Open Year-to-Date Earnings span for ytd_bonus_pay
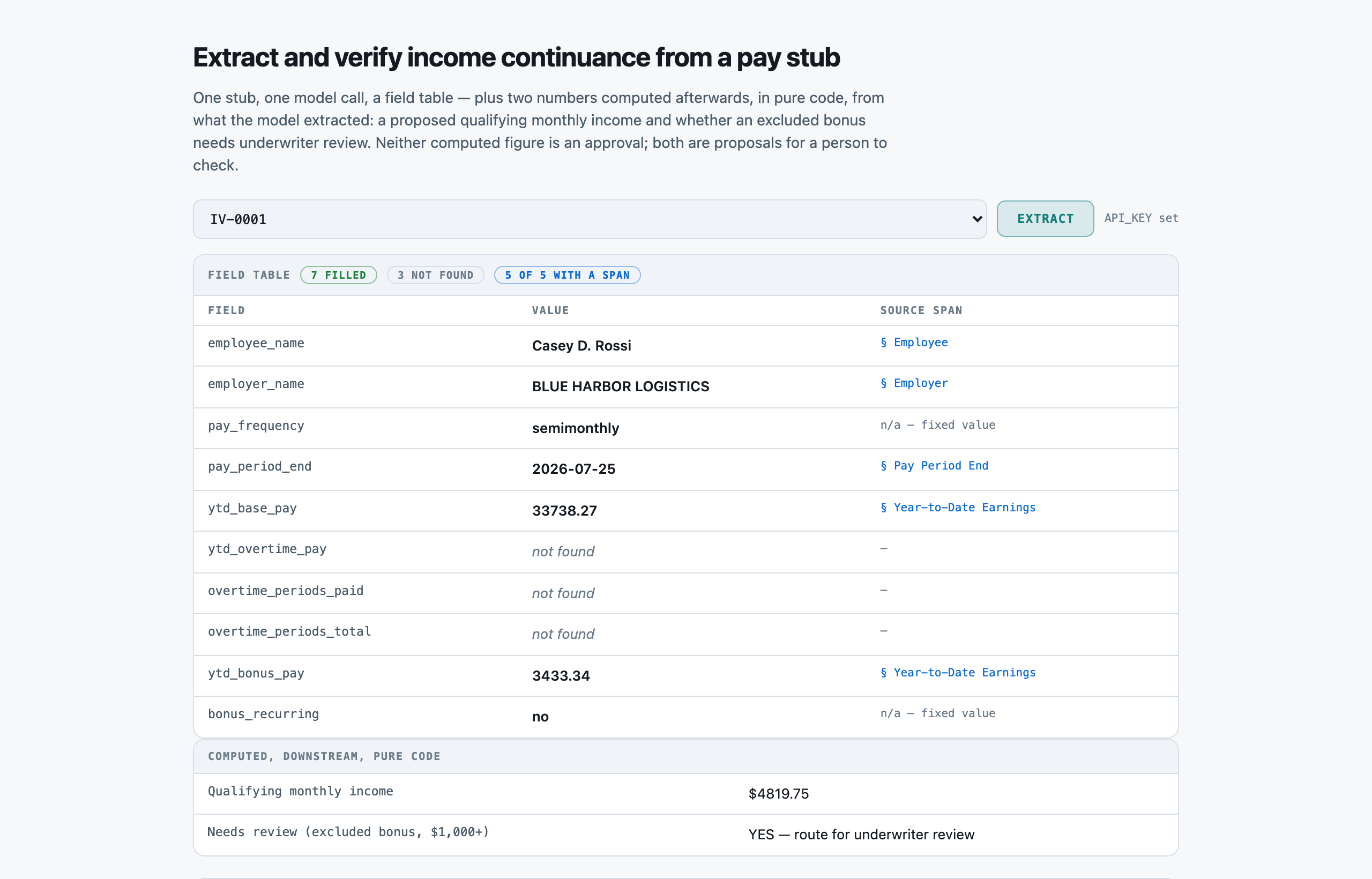Viewport: 1372px width, 879px height. tap(958, 672)
